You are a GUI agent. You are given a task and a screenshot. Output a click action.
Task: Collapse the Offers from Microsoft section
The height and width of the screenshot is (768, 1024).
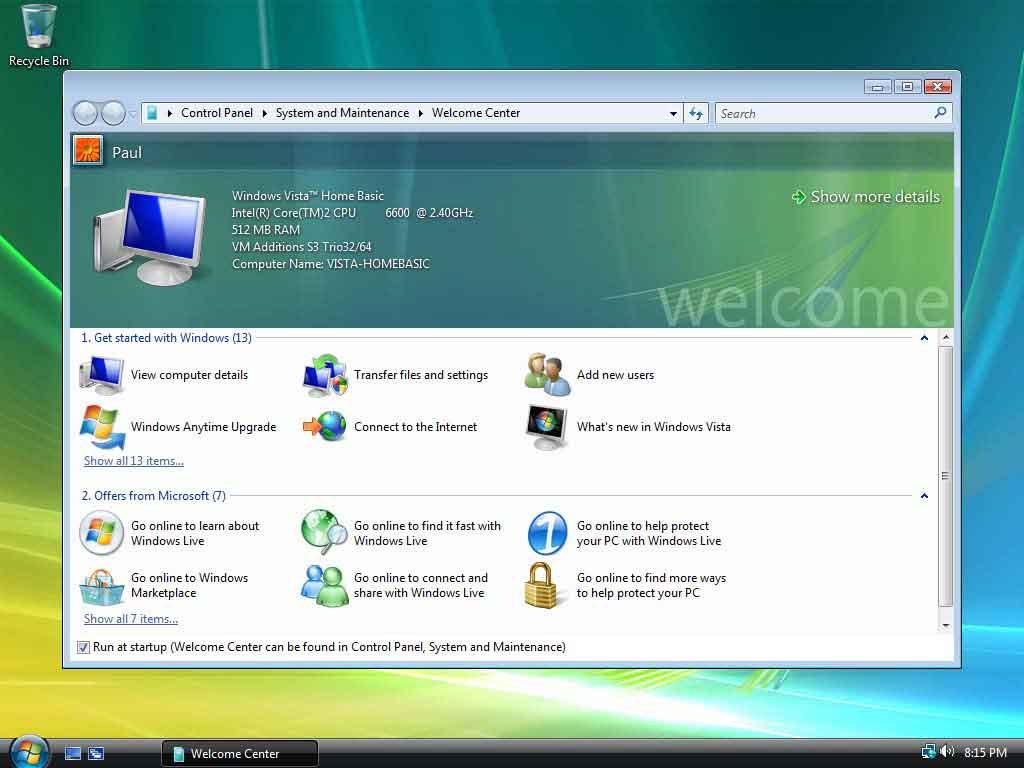(923, 495)
